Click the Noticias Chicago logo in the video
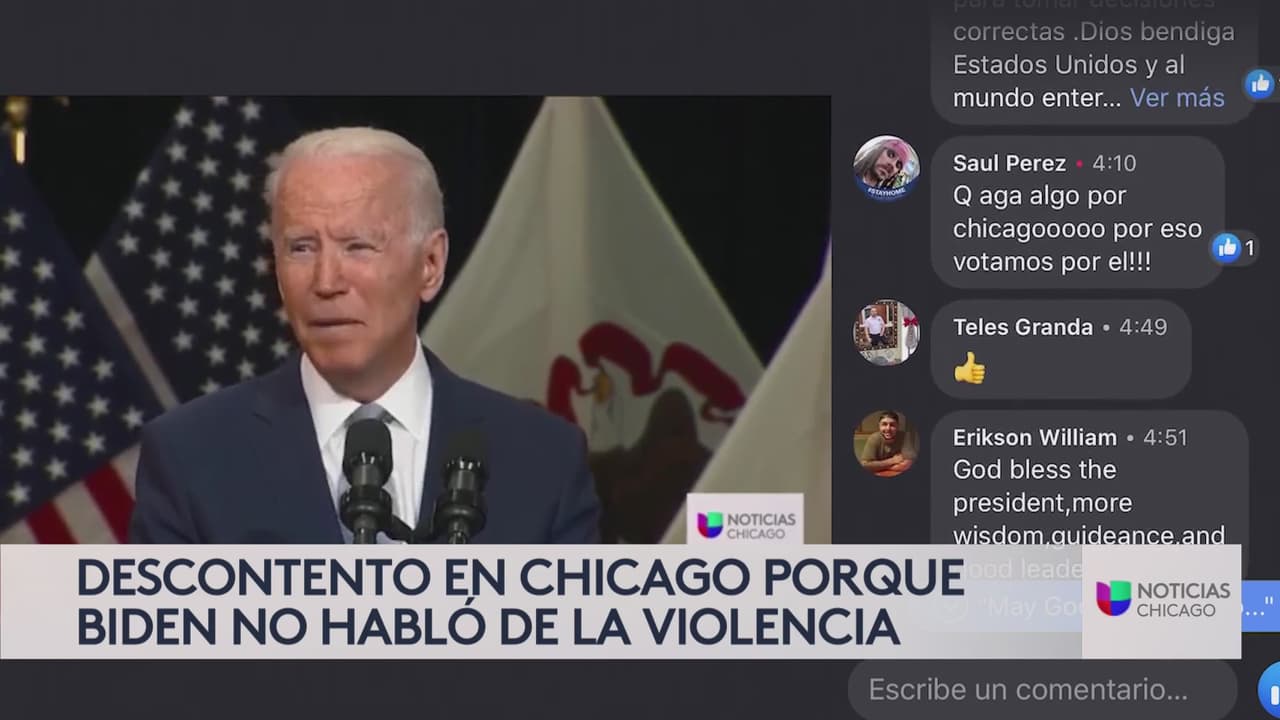This screenshot has height=720, width=1280. point(745,523)
